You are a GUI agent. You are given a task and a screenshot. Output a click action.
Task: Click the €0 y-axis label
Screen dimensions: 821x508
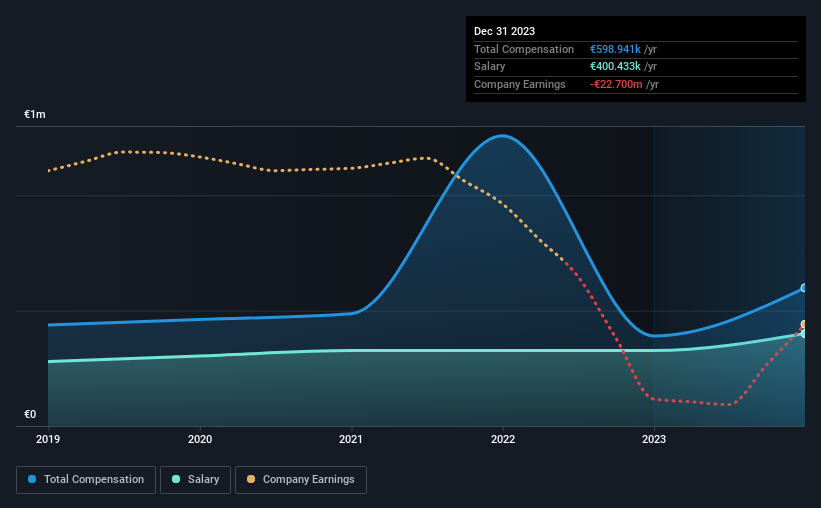[x=30, y=414]
